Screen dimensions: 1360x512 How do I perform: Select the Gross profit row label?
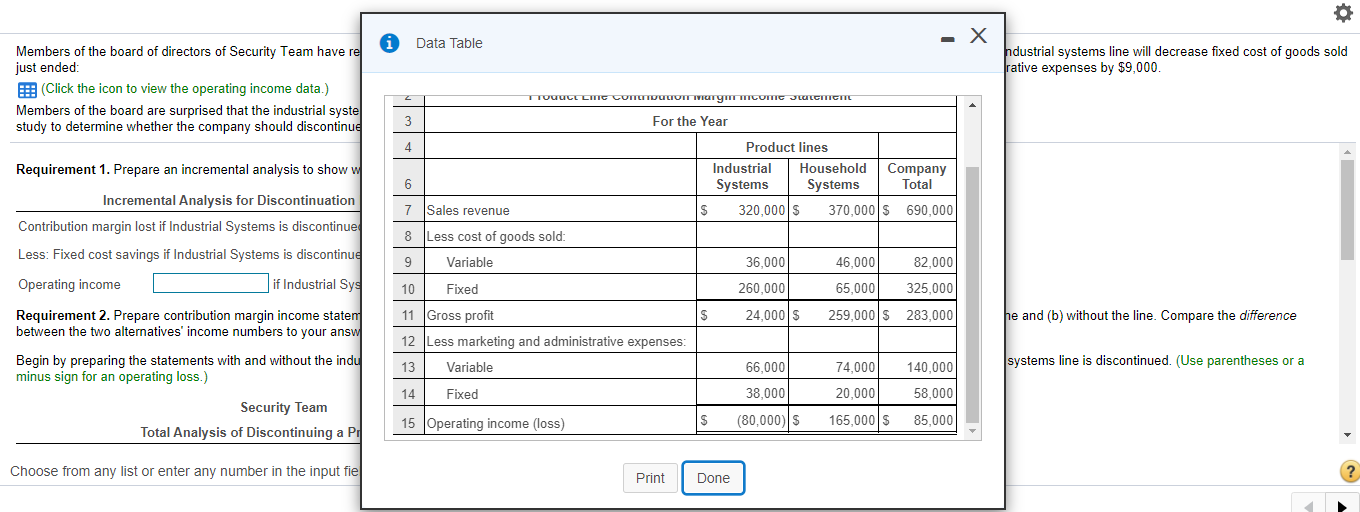click(460, 315)
